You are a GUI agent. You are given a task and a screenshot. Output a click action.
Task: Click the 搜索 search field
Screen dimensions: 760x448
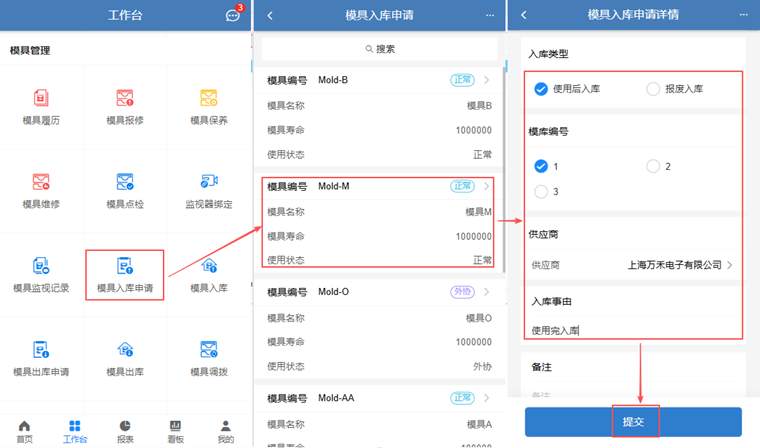[379, 49]
